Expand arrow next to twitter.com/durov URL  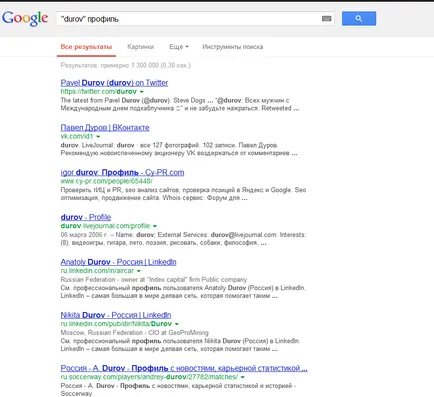[x=142, y=92]
